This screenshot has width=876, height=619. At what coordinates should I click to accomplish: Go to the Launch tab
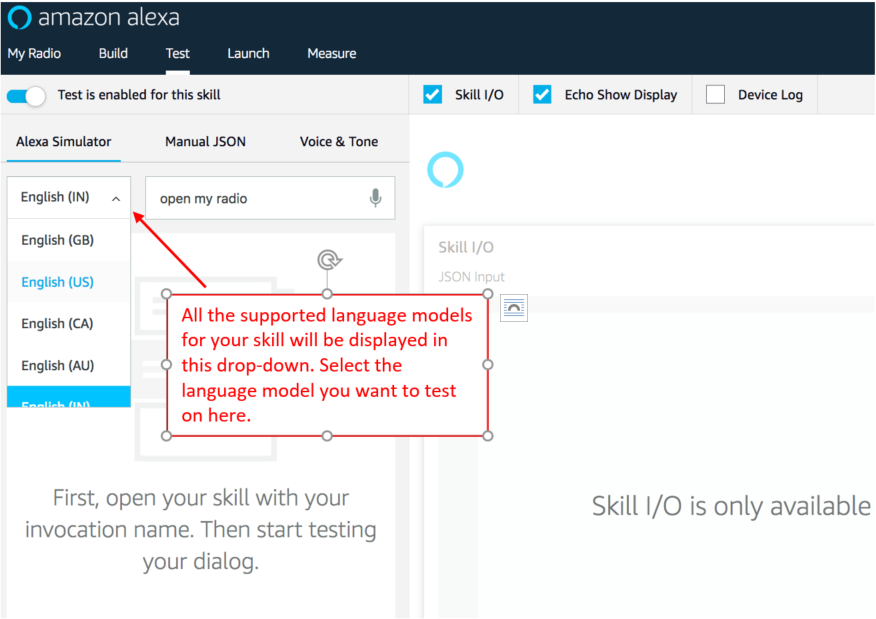[x=248, y=54]
